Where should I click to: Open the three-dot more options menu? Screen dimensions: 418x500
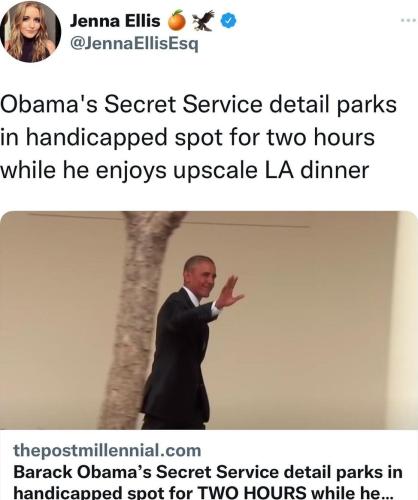click(409, 21)
